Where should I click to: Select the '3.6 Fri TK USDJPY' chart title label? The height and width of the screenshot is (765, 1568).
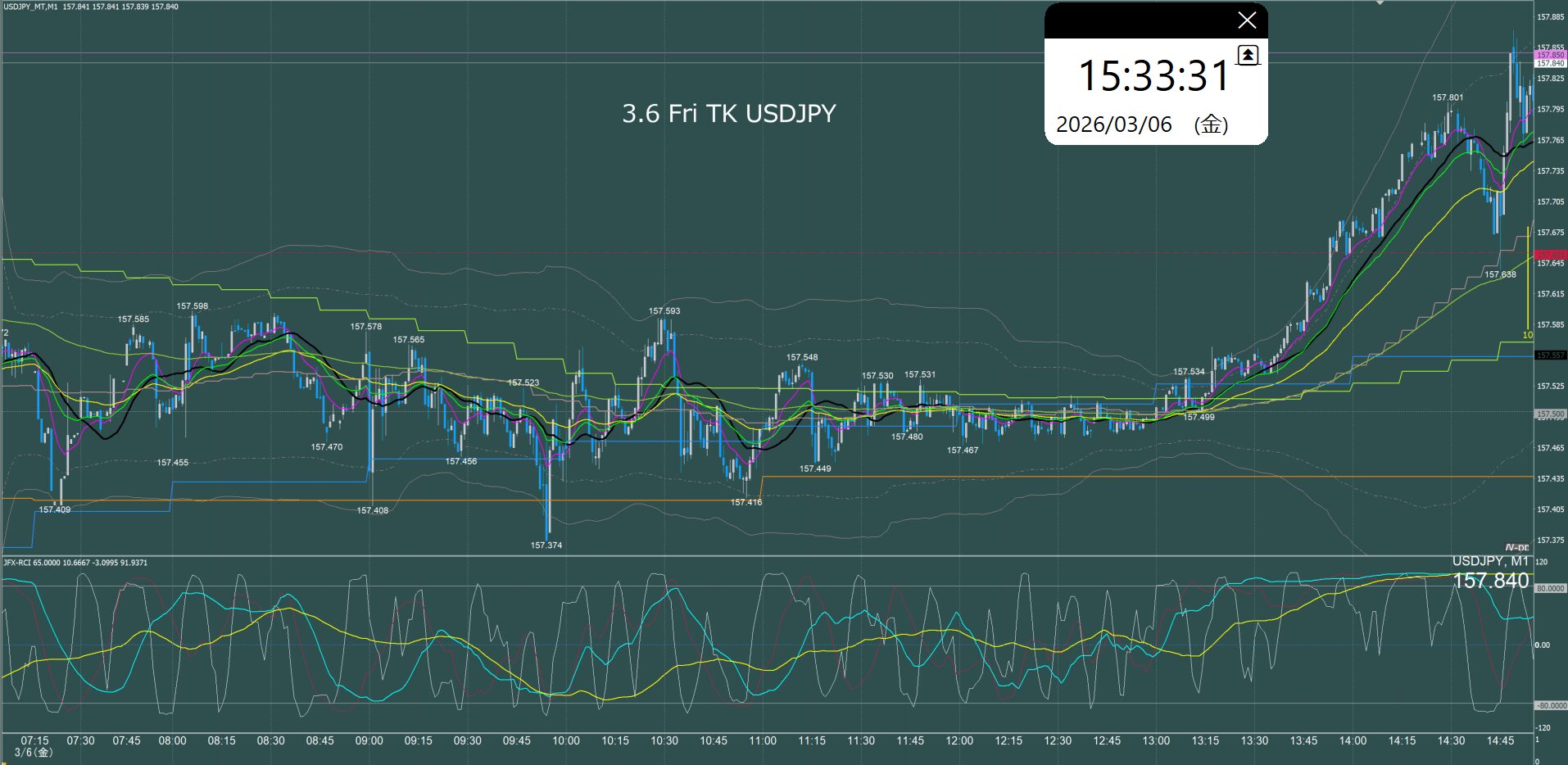[728, 113]
